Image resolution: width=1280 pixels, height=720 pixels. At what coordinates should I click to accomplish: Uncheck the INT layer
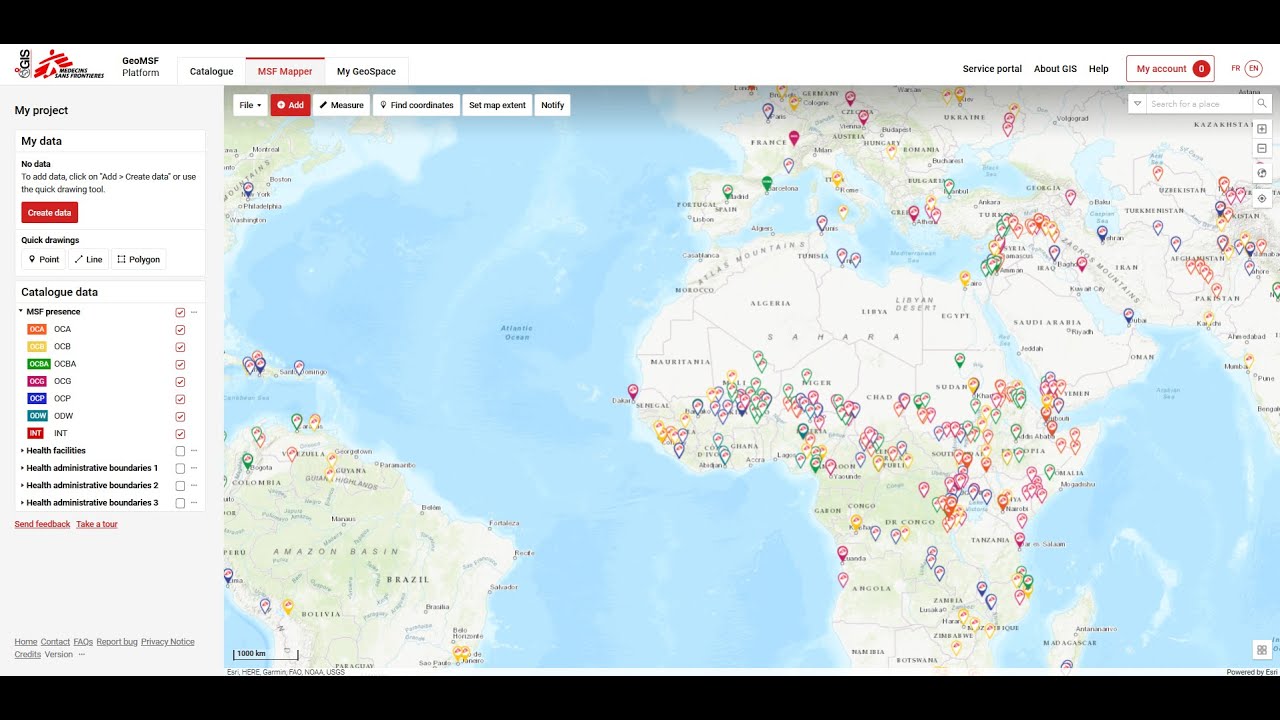point(180,434)
